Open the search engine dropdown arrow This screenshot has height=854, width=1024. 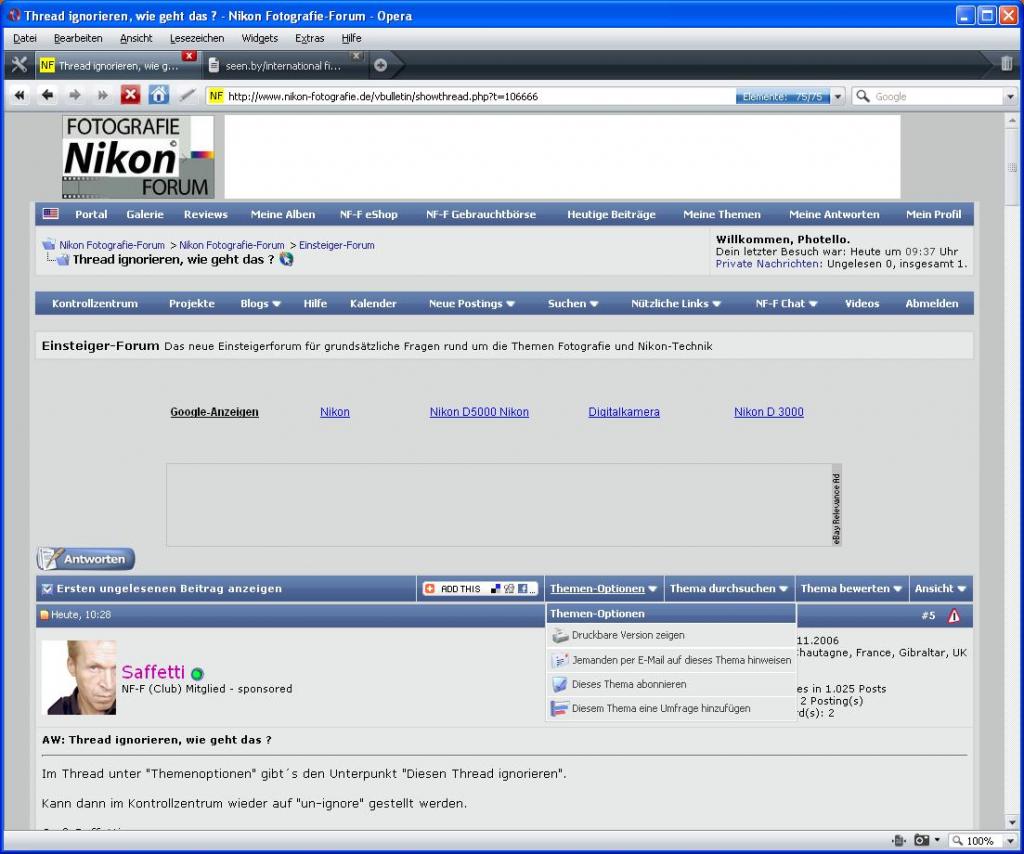tap(1010, 97)
